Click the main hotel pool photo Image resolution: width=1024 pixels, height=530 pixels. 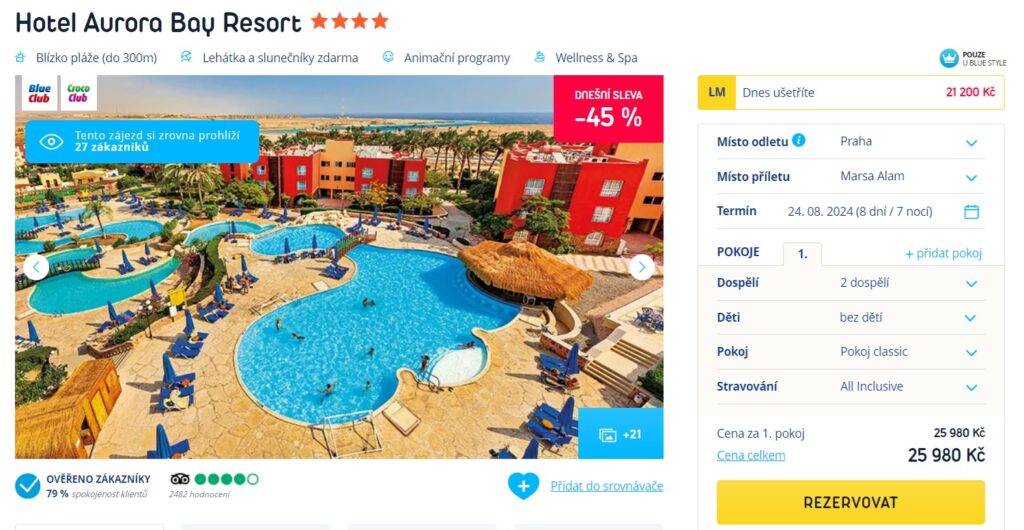click(x=339, y=267)
